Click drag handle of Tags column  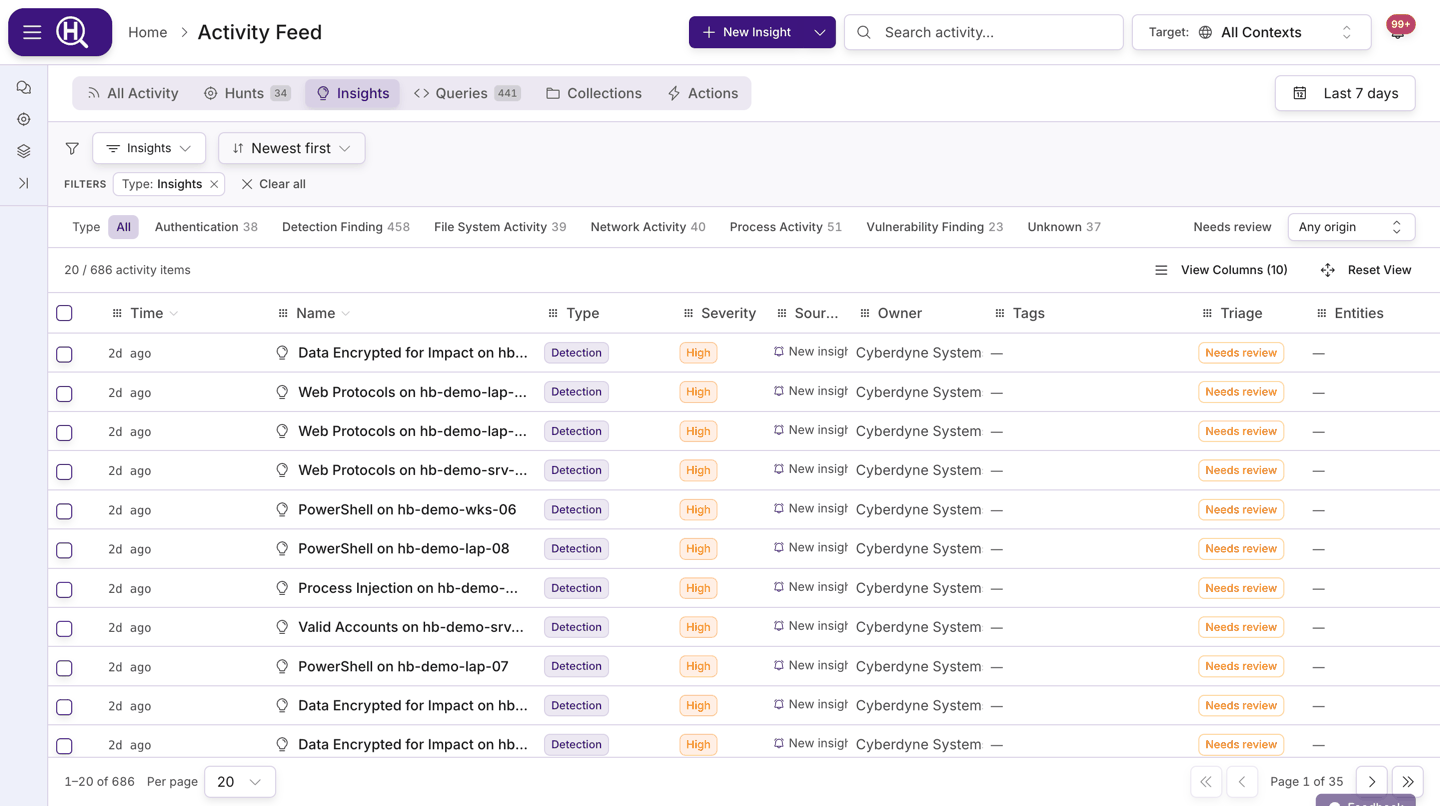coord(999,313)
